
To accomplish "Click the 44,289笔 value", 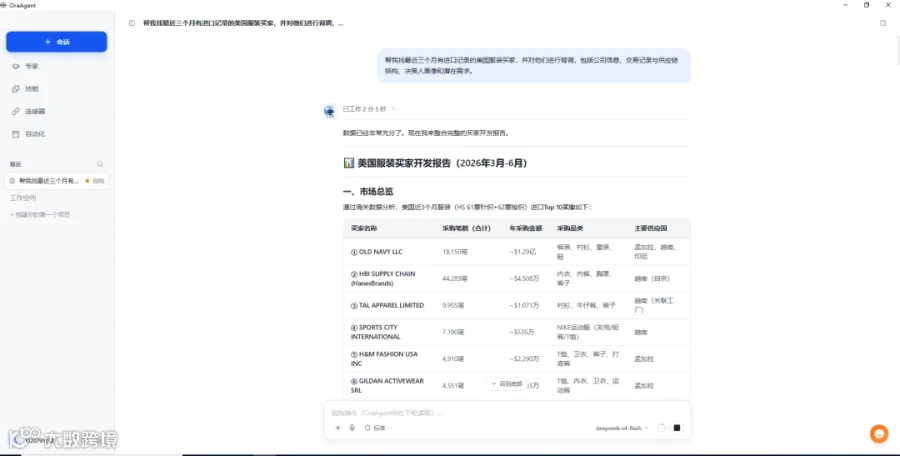I will coord(455,279).
